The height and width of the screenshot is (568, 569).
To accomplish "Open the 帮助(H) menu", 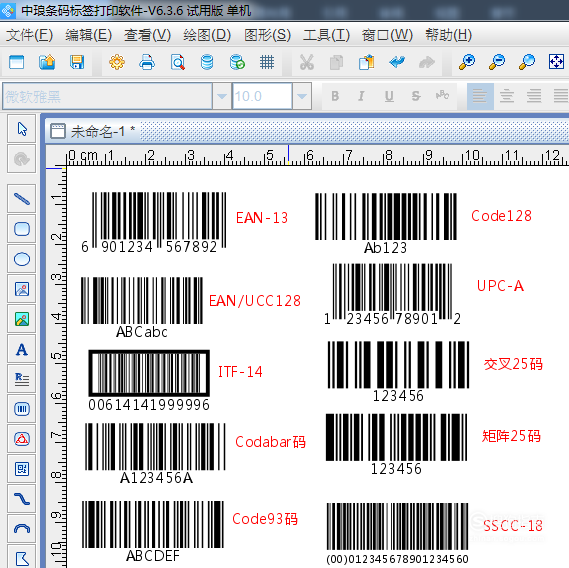I will pyautogui.click(x=449, y=35).
